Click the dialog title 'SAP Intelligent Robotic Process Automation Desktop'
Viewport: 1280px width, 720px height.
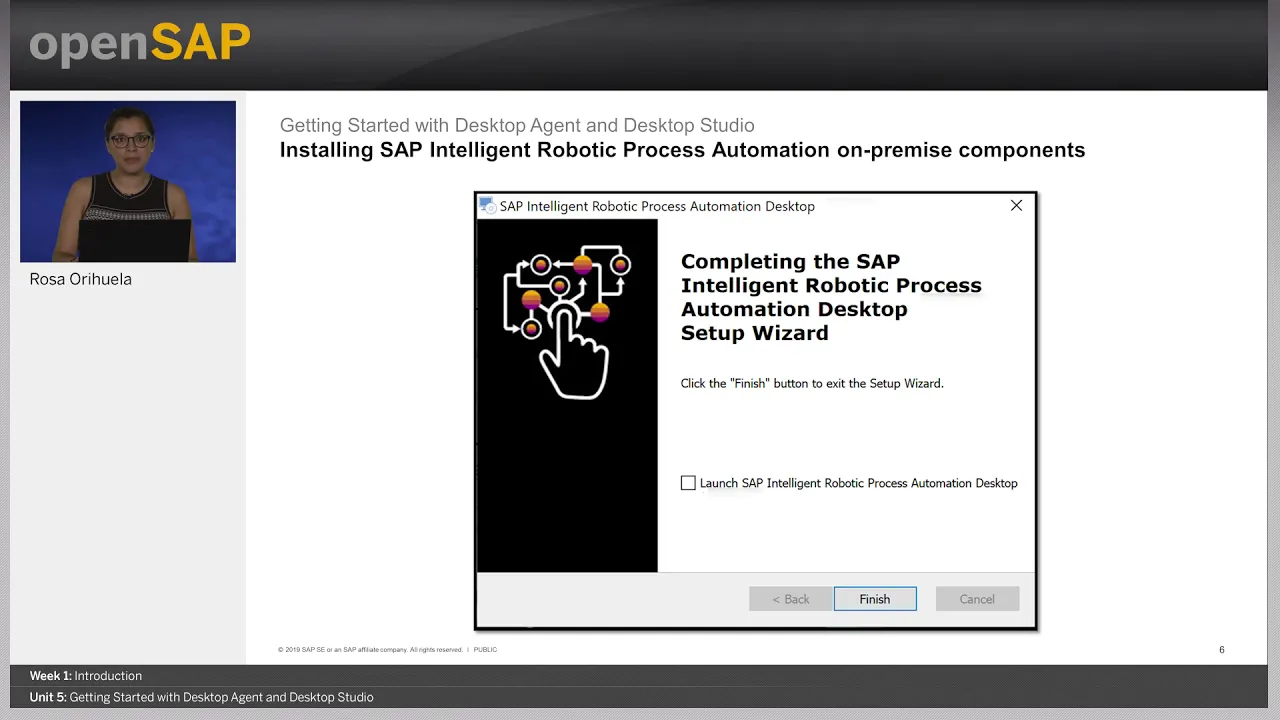coord(657,206)
